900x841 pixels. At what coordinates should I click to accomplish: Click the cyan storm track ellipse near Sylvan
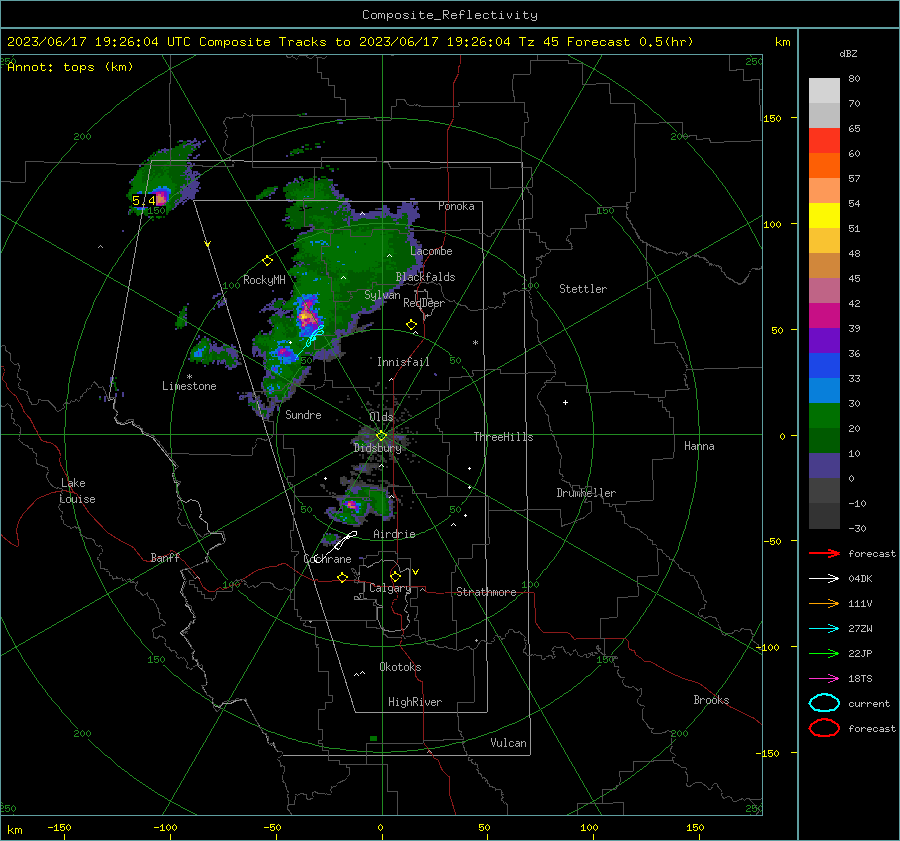point(315,335)
